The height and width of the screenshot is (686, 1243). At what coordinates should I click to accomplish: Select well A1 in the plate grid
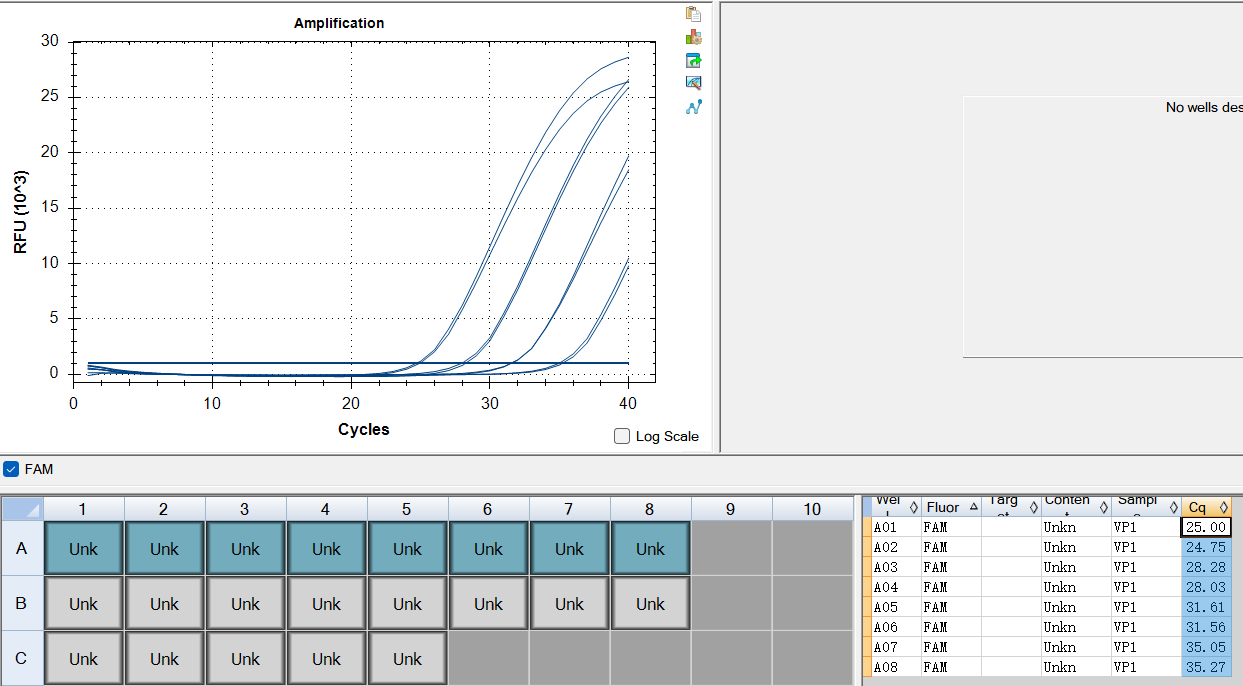[x=84, y=549]
